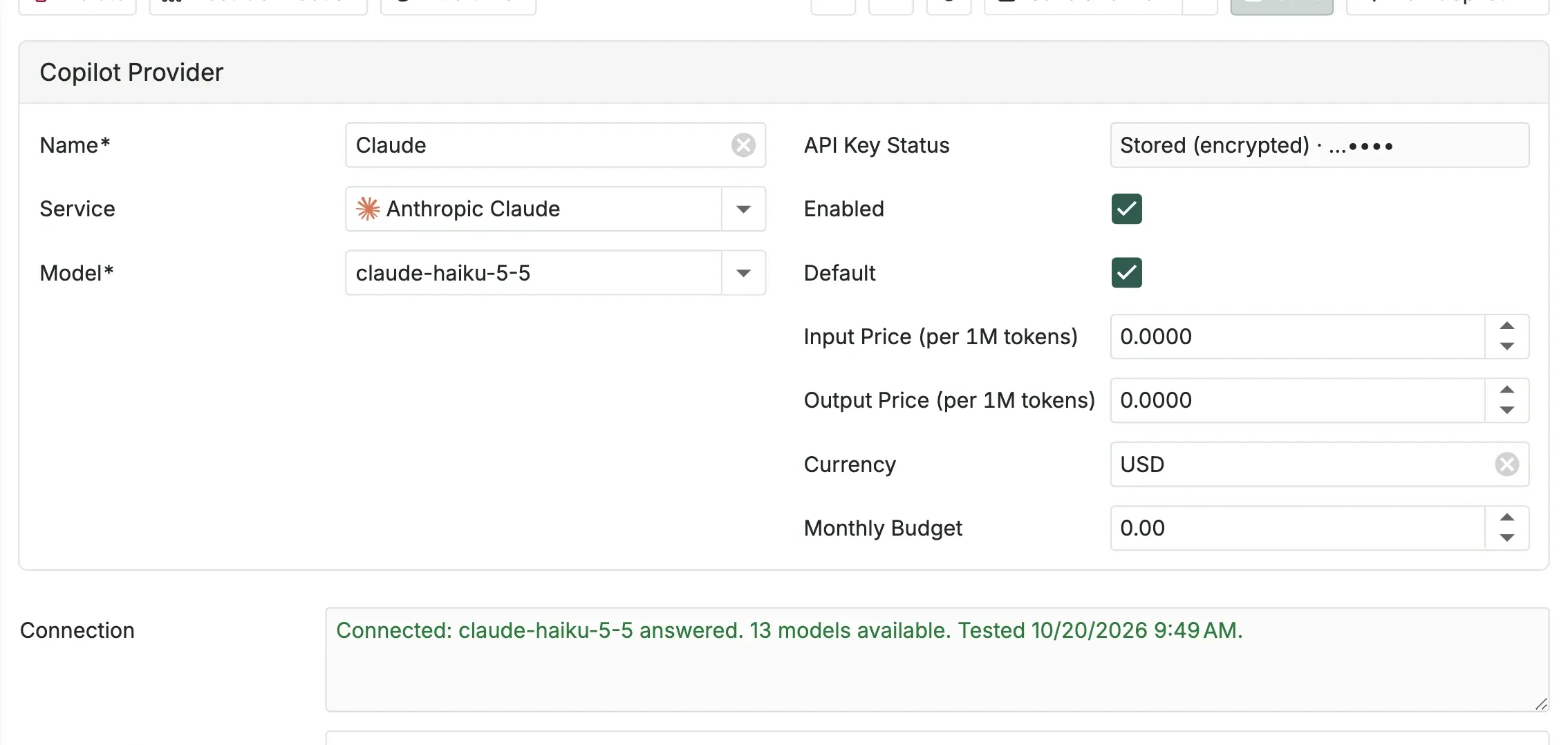The image size is (1568, 745).
Task: Click the Copilot Provider section header
Action: tap(783, 73)
